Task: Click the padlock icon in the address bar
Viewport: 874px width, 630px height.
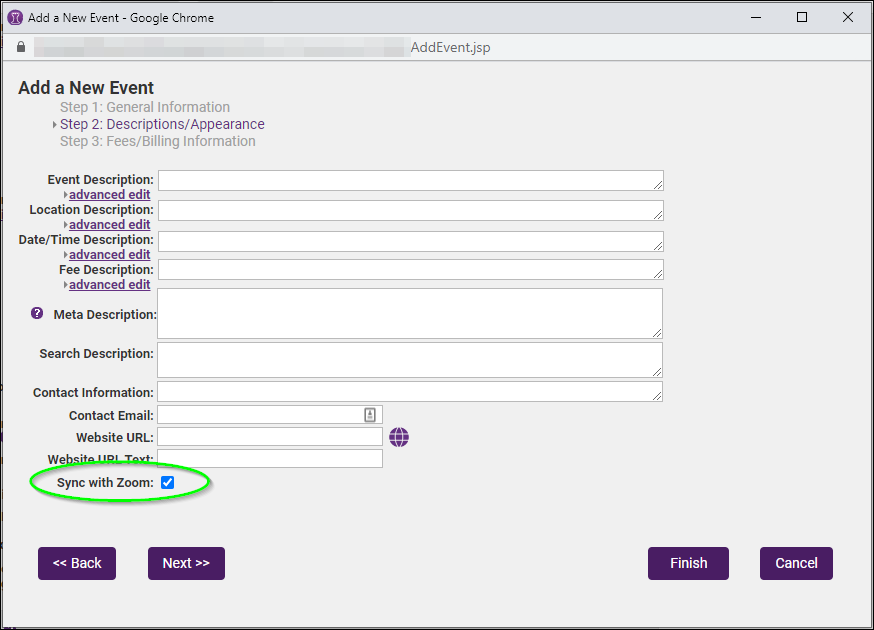Action: click(x=20, y=47)
